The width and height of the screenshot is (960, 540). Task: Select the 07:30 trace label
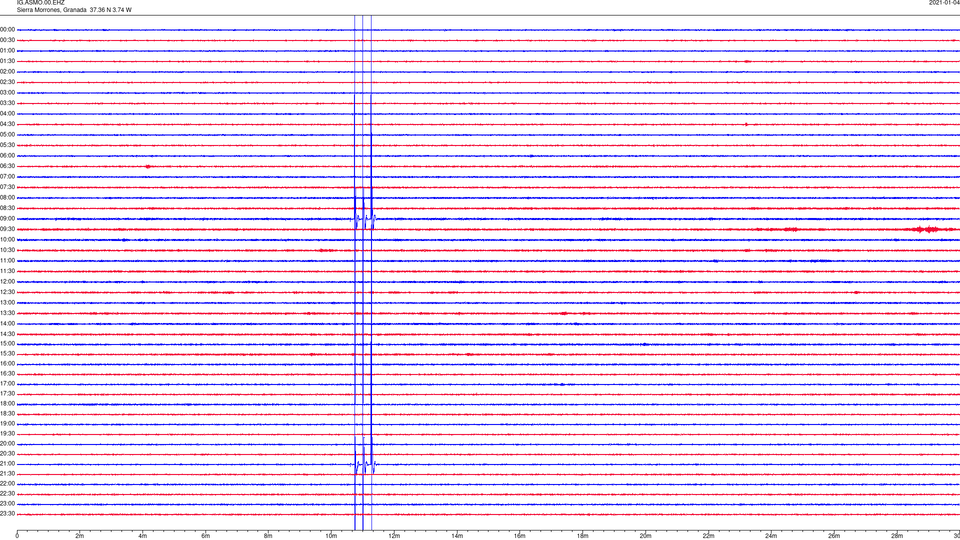tap(7, 187)
